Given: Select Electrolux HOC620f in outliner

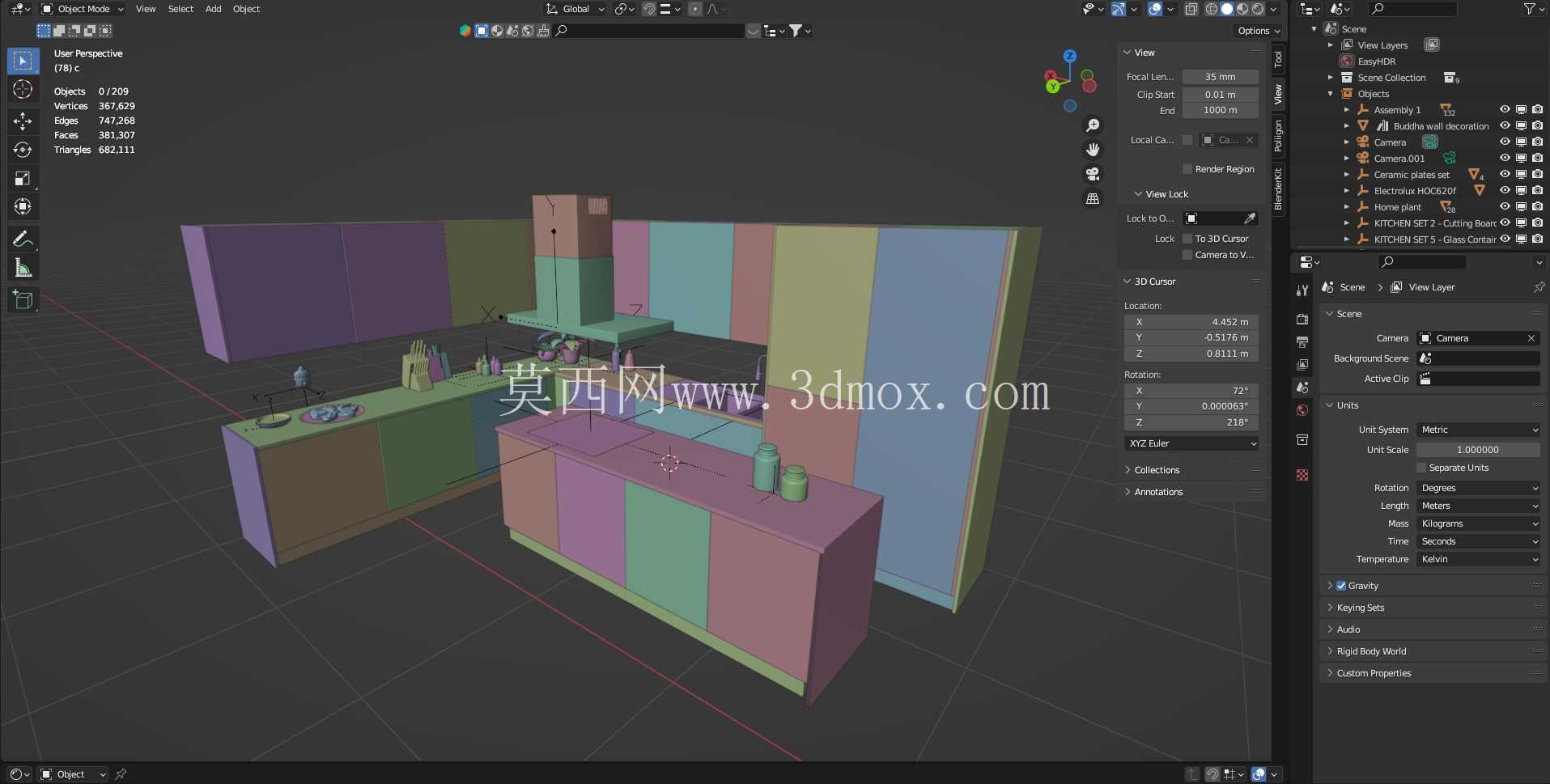Looking at the screenshot, I should pos(1415,191).
